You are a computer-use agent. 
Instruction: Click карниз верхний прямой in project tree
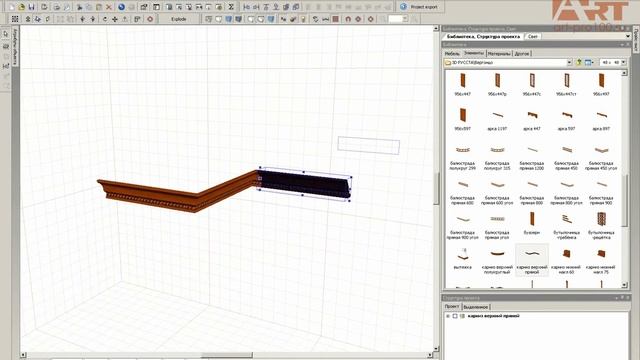pos(493,316)
